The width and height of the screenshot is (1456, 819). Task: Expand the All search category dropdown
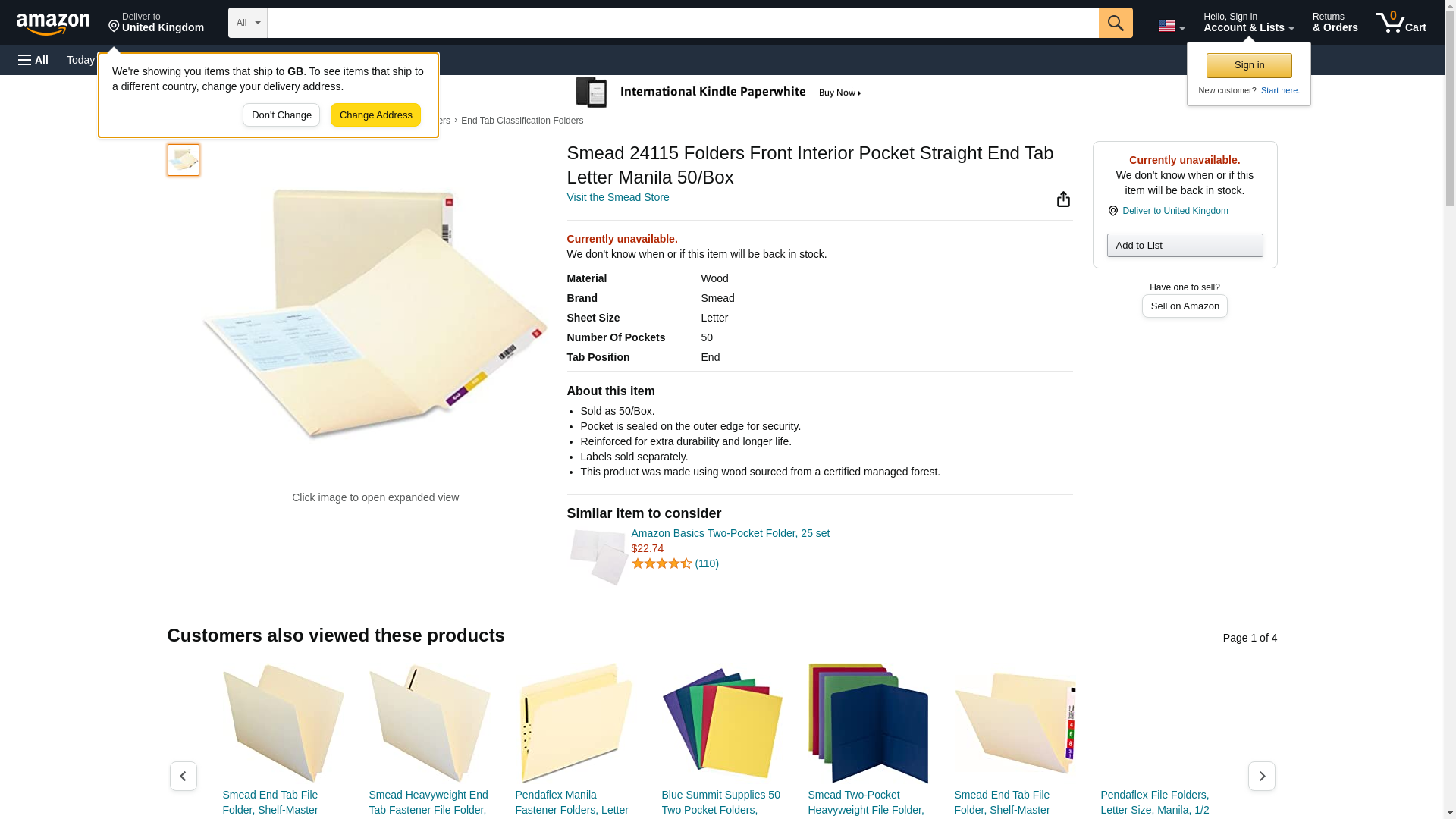pos(247,23)
